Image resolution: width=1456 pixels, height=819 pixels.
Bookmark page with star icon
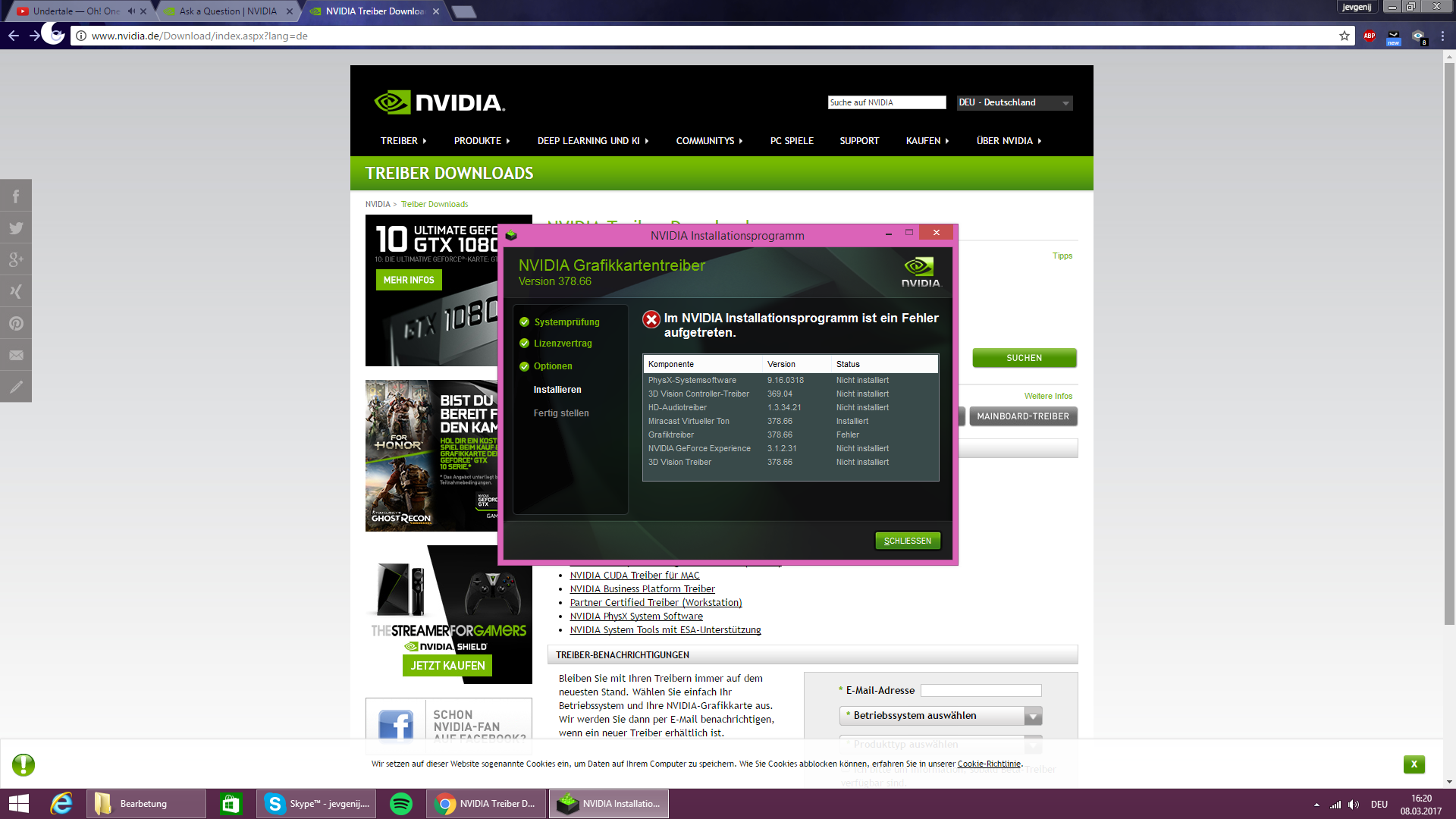pos(1345,36)
